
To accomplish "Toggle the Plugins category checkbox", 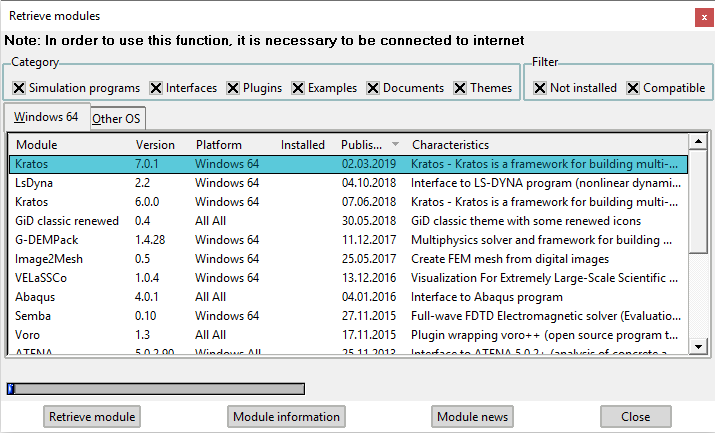I will [233, 88].
